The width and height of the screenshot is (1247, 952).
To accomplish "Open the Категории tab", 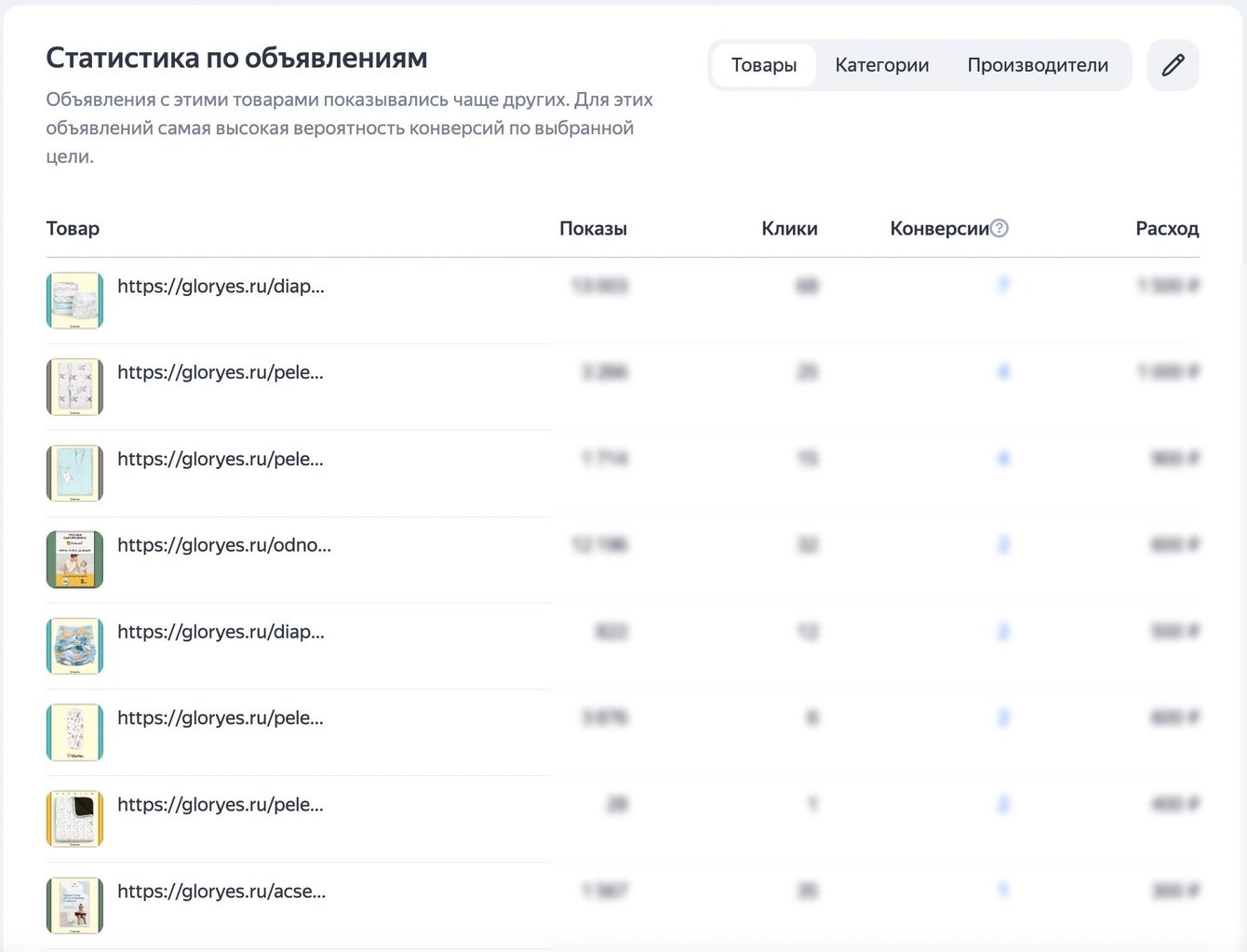I will [x=881, y=65].
